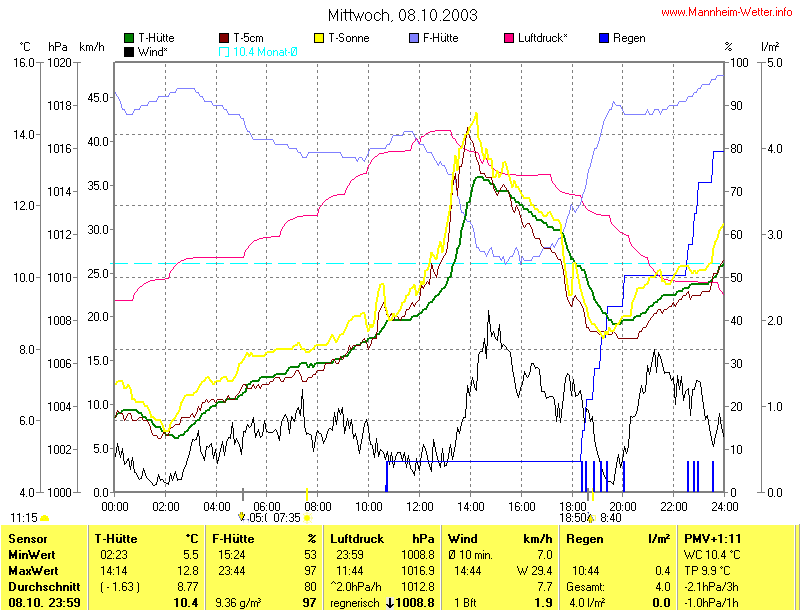This screenshot has width=800, height=610.
Task: Toggle the 10.4 Monat-Ø legend box
Action: click(225, 51)
